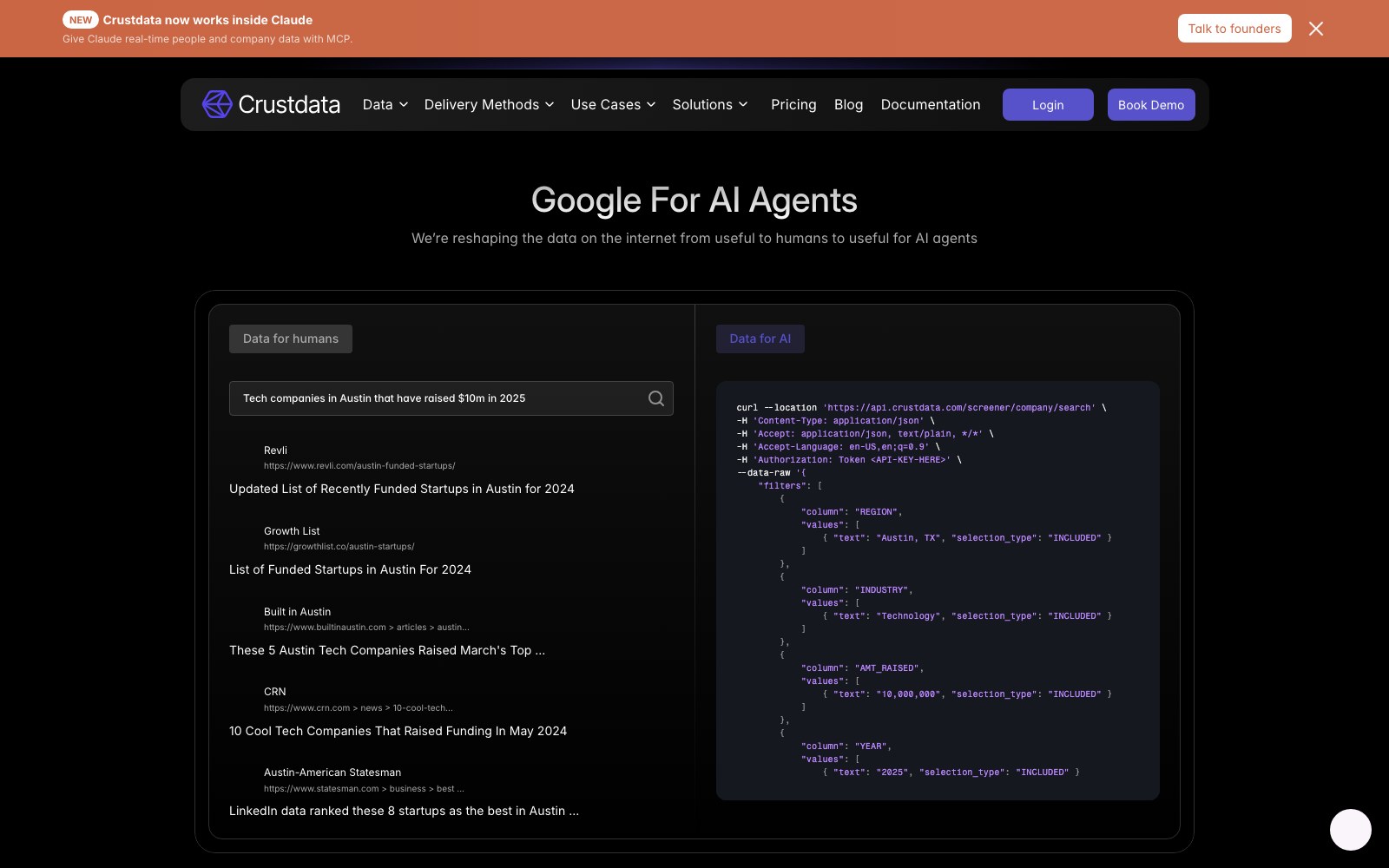Select the Data for humans tab
The image size is (1389, 868).
pos(291,339)
